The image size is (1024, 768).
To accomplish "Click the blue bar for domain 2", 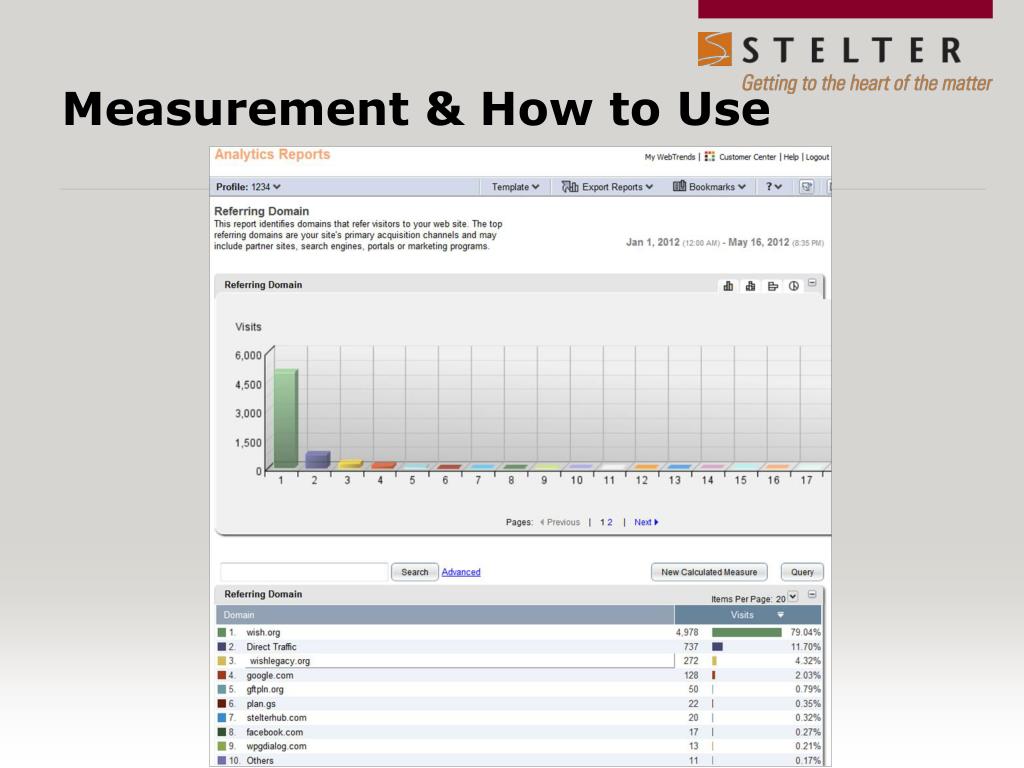I will click(x=317, y=459).
